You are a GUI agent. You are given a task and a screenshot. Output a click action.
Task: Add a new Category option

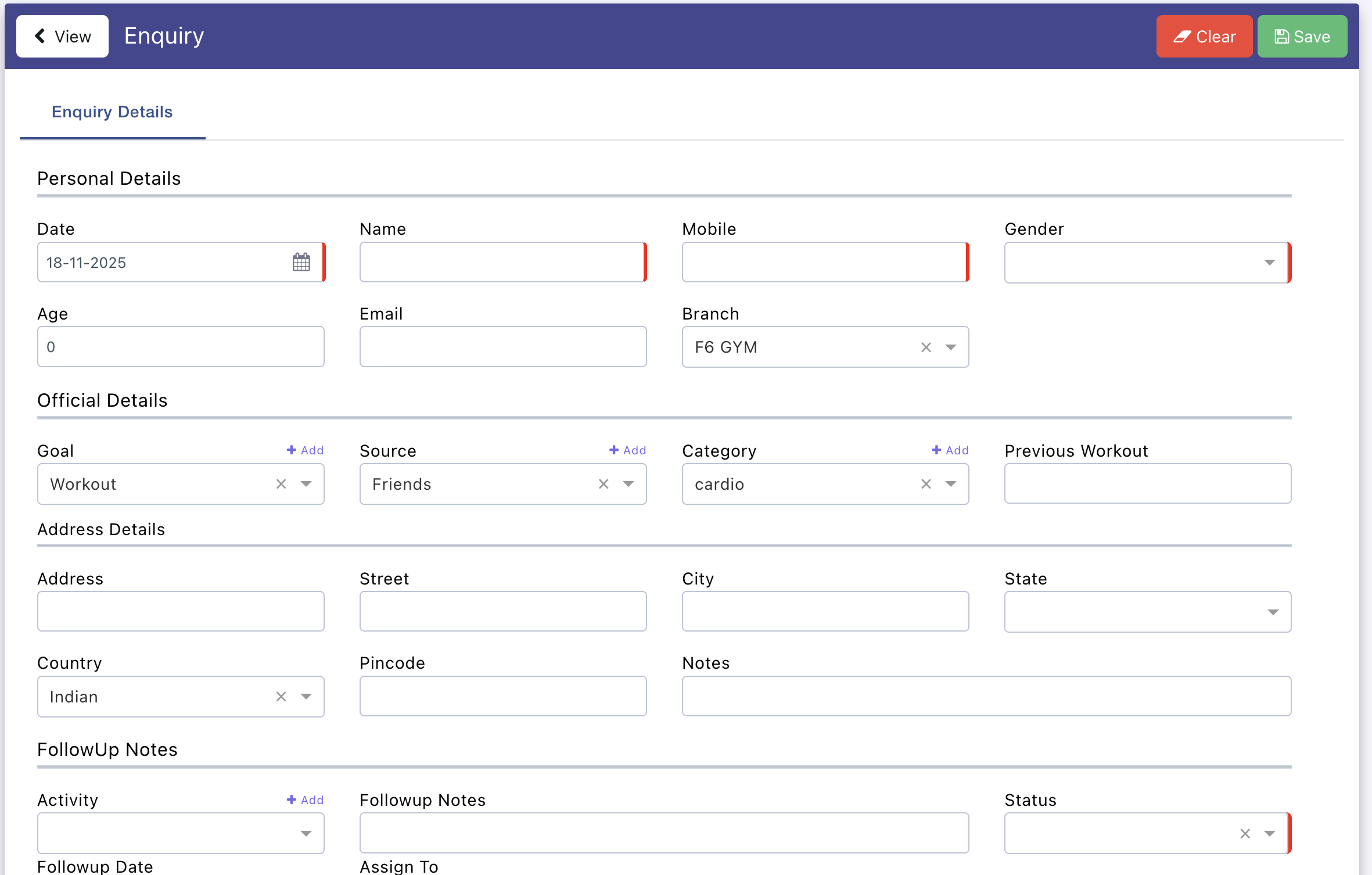coord(950,450)
